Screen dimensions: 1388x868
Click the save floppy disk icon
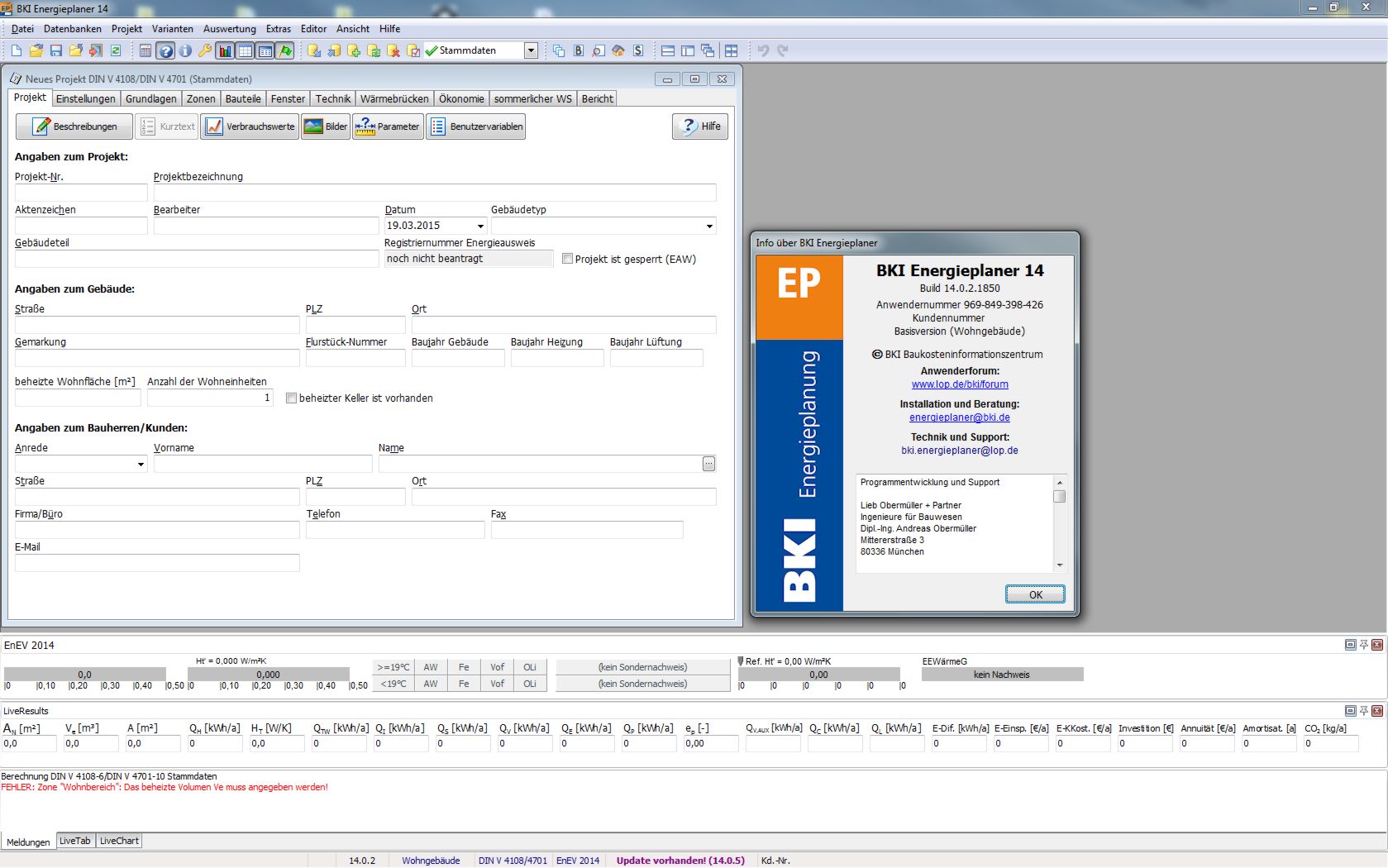[x=55, y=50]
